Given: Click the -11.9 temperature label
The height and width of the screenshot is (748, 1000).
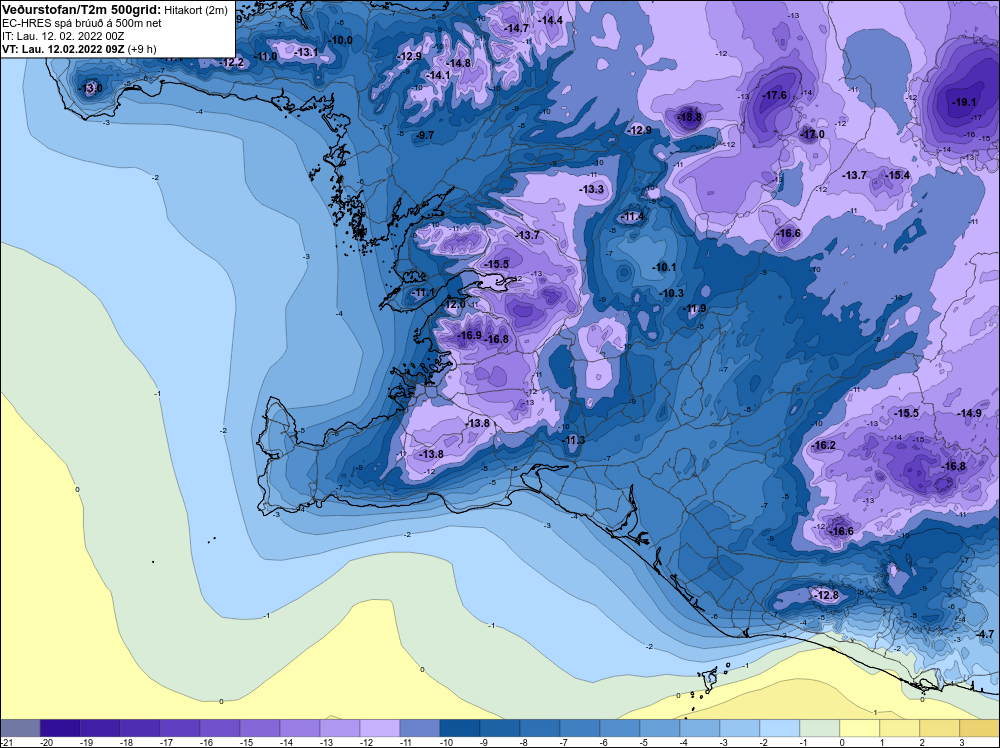Looking at the screenshot, I should 695,309.
